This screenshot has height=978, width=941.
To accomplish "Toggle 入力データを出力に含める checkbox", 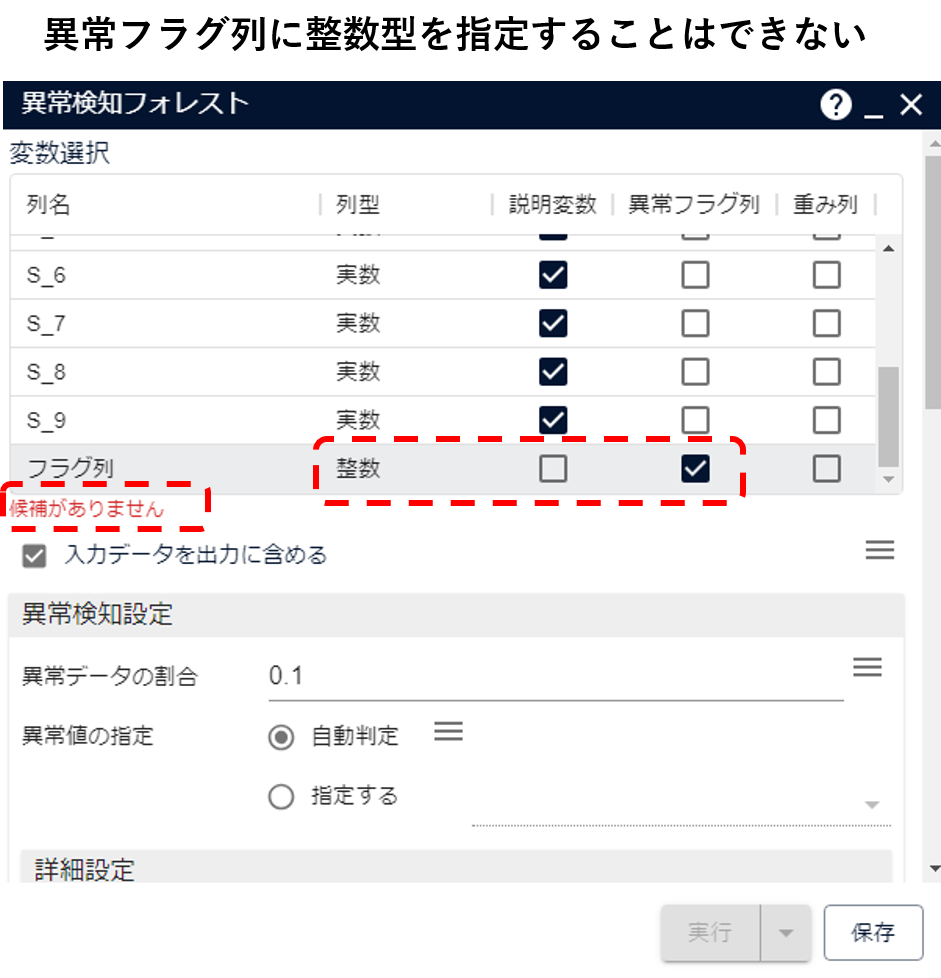I will (34, 556).
